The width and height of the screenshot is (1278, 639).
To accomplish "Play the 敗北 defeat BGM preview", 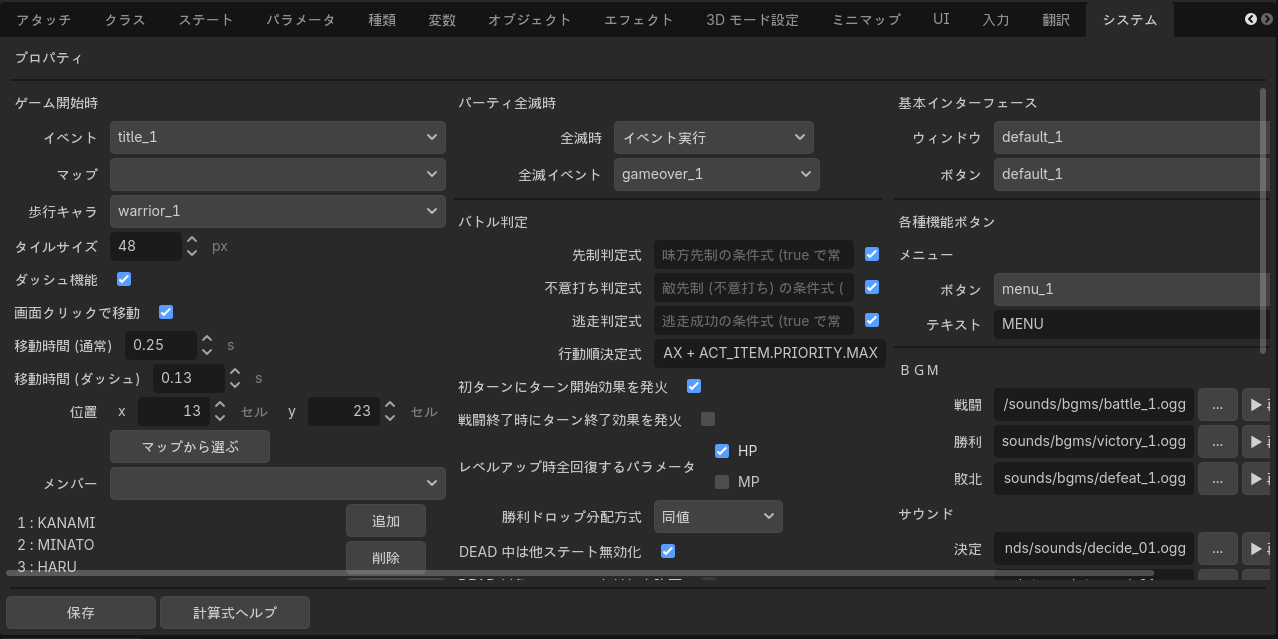I will 1256,478.
